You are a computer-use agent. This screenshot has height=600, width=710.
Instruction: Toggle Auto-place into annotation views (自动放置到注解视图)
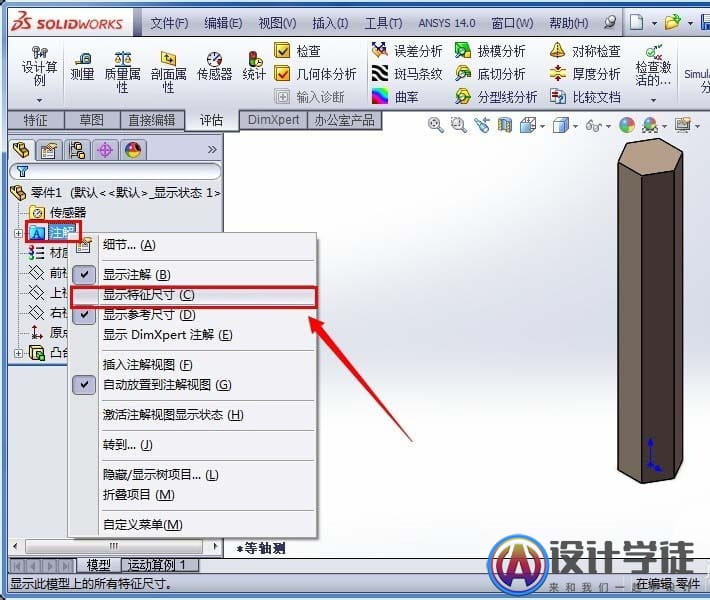click(x=84, y=385)
